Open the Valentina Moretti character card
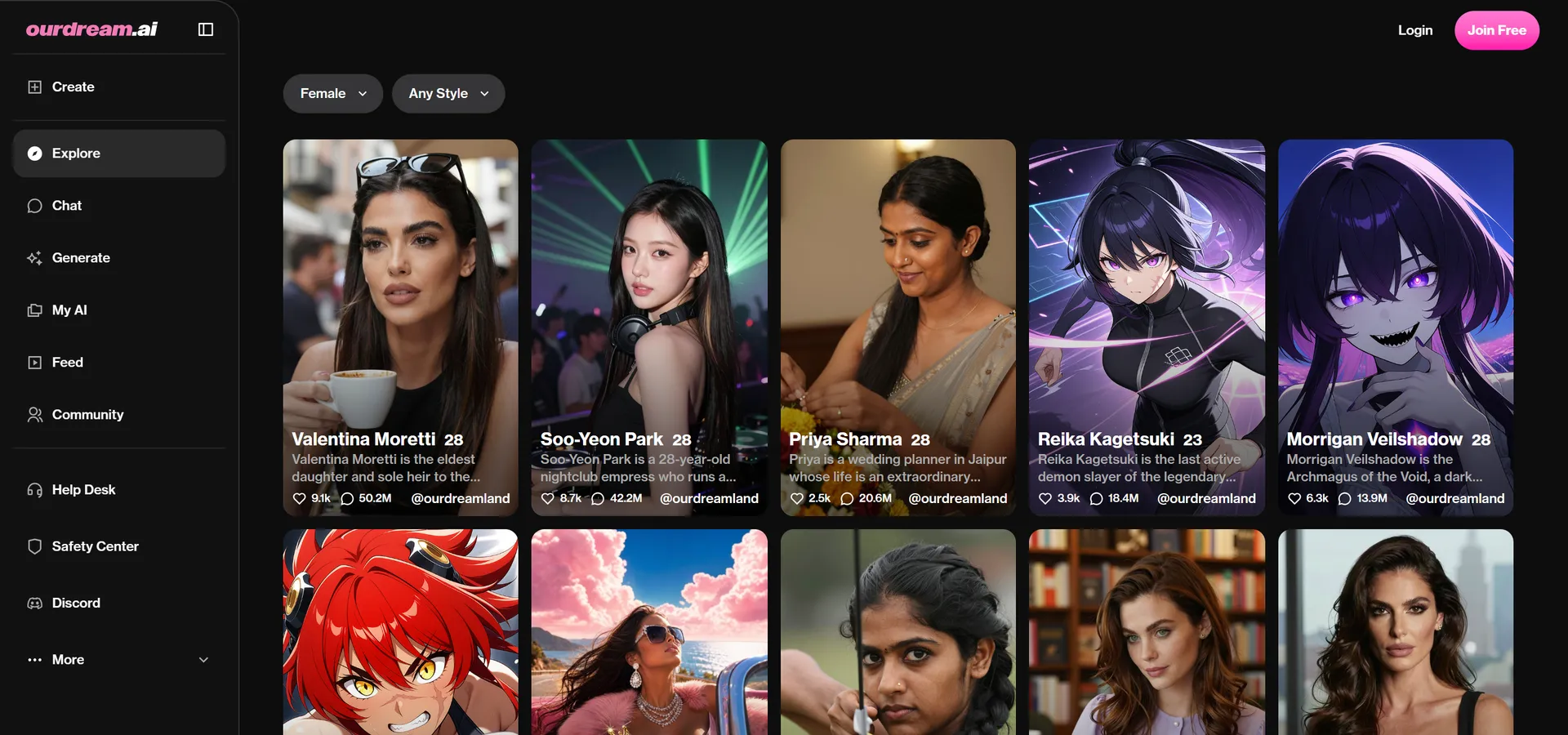The height and width of the screenshot is (735, 1568). [x=400, y=327]
